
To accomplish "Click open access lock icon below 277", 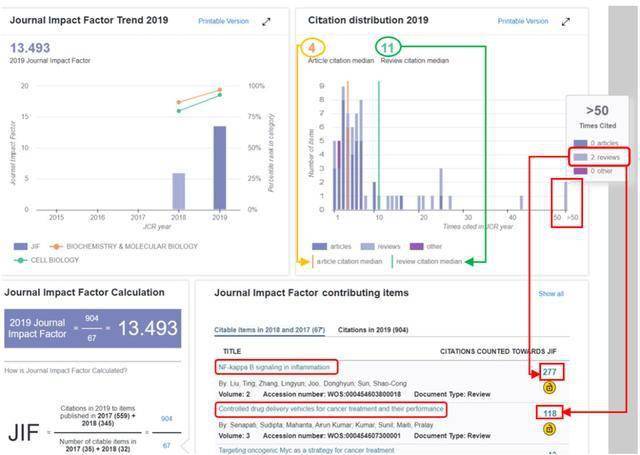I will pos(549,387).
